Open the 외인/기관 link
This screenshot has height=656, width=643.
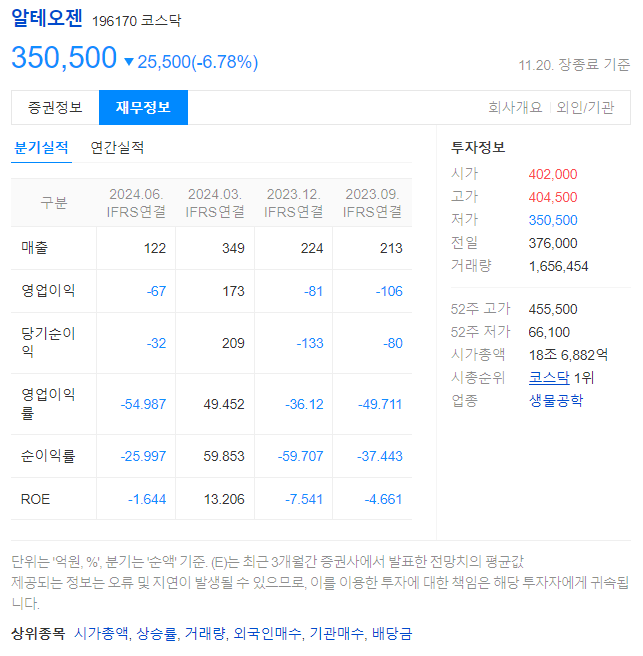tap(585, 108)
